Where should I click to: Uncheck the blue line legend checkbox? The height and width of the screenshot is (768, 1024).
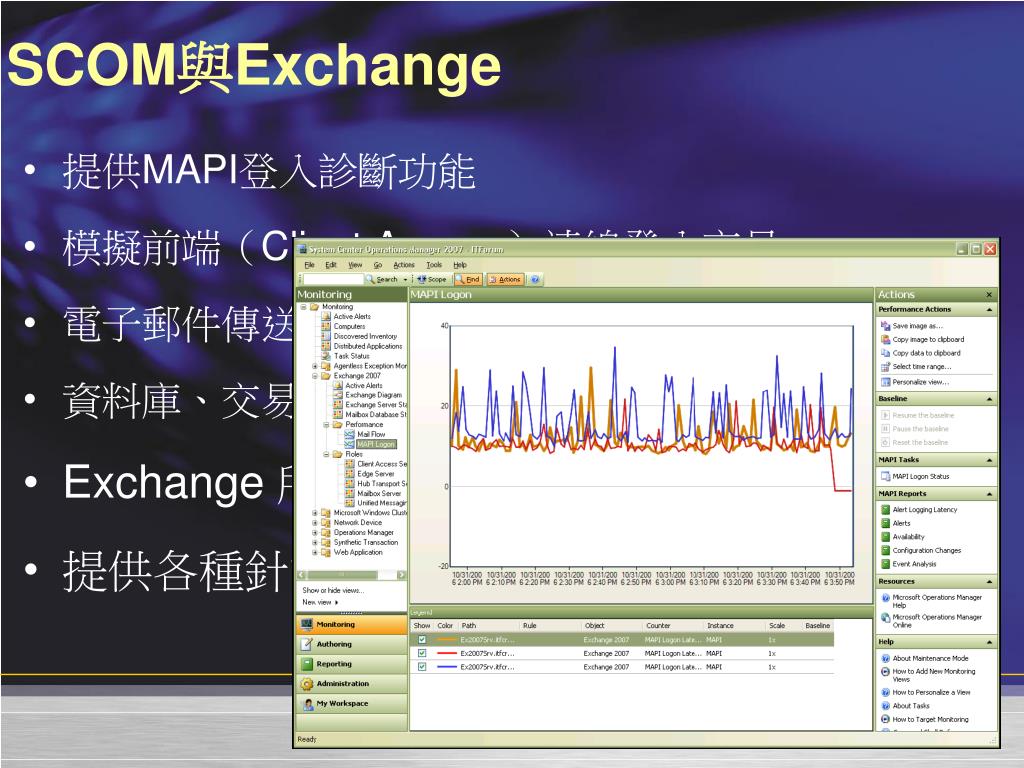click(x=422, y=667)
